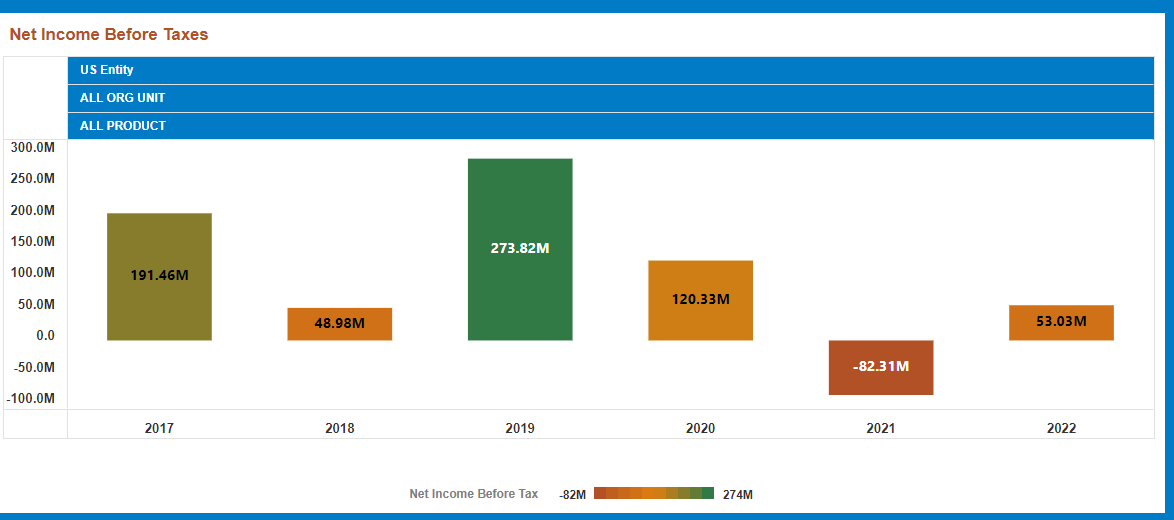Click the negative 2021 bar -82.31M
Screen dimensions: 1174x520
point(881,367)
